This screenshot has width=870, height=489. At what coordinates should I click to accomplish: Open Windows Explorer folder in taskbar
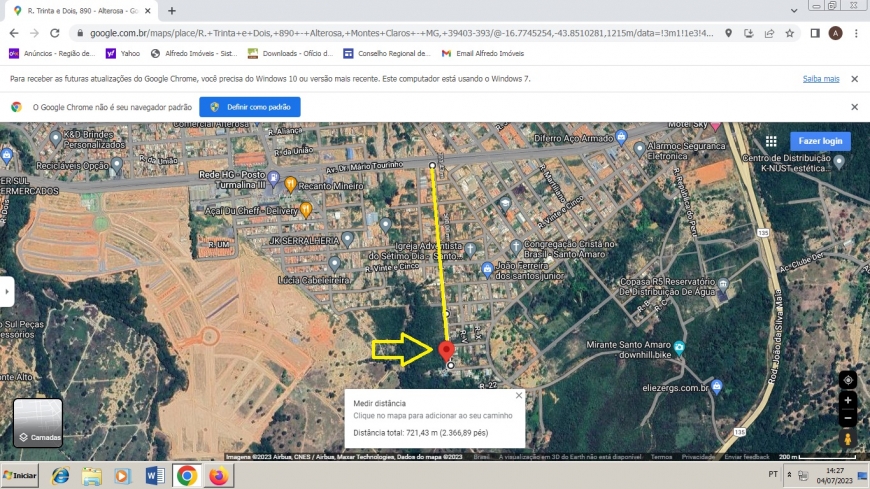tap(92, 476)
